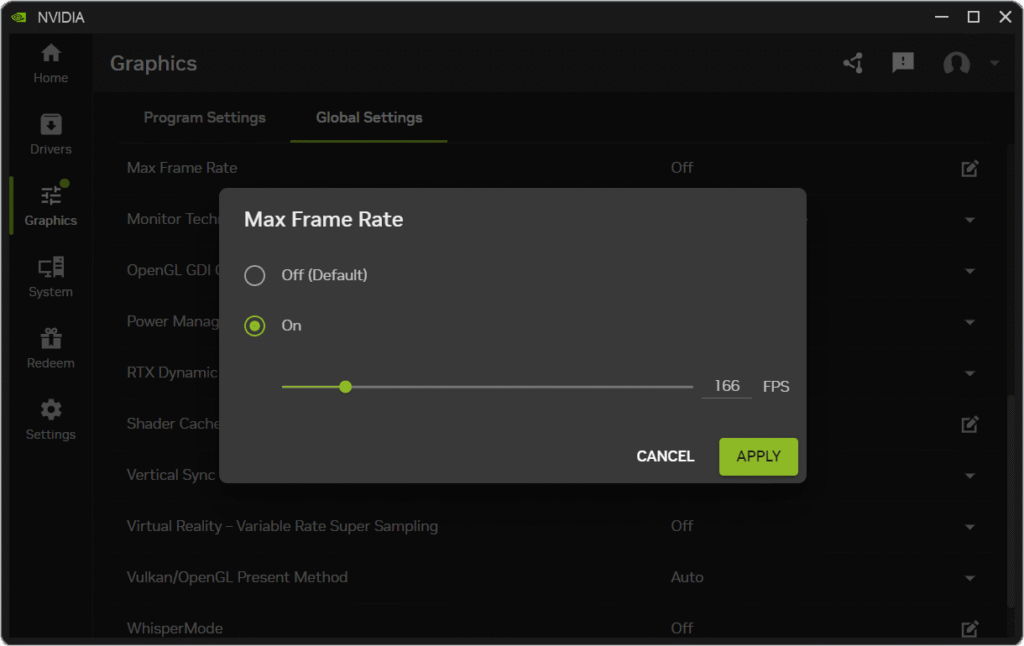
Task: Open the Redeem gift section
Action: pos(50,348)
